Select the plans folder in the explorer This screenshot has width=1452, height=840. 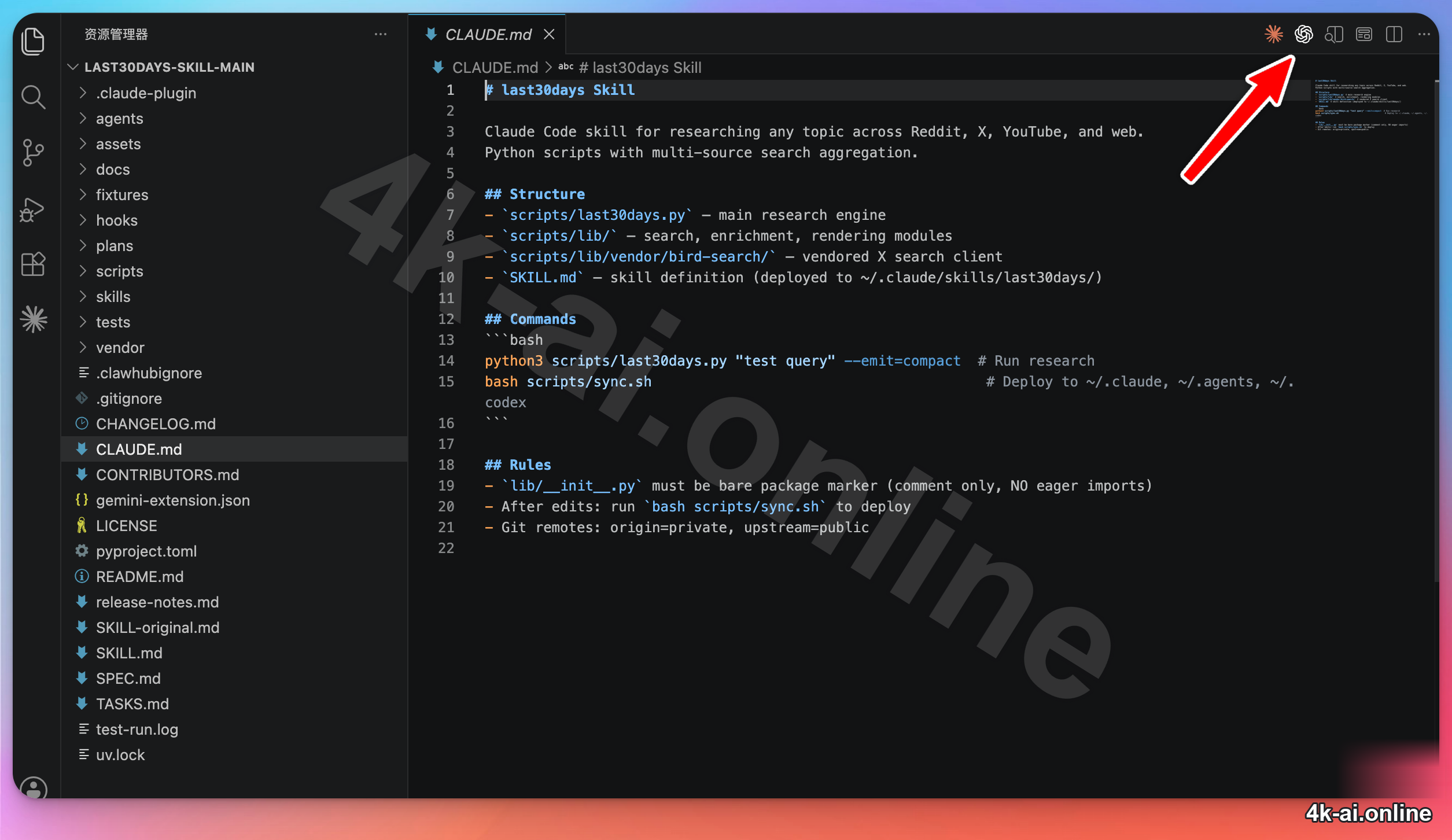234,246
